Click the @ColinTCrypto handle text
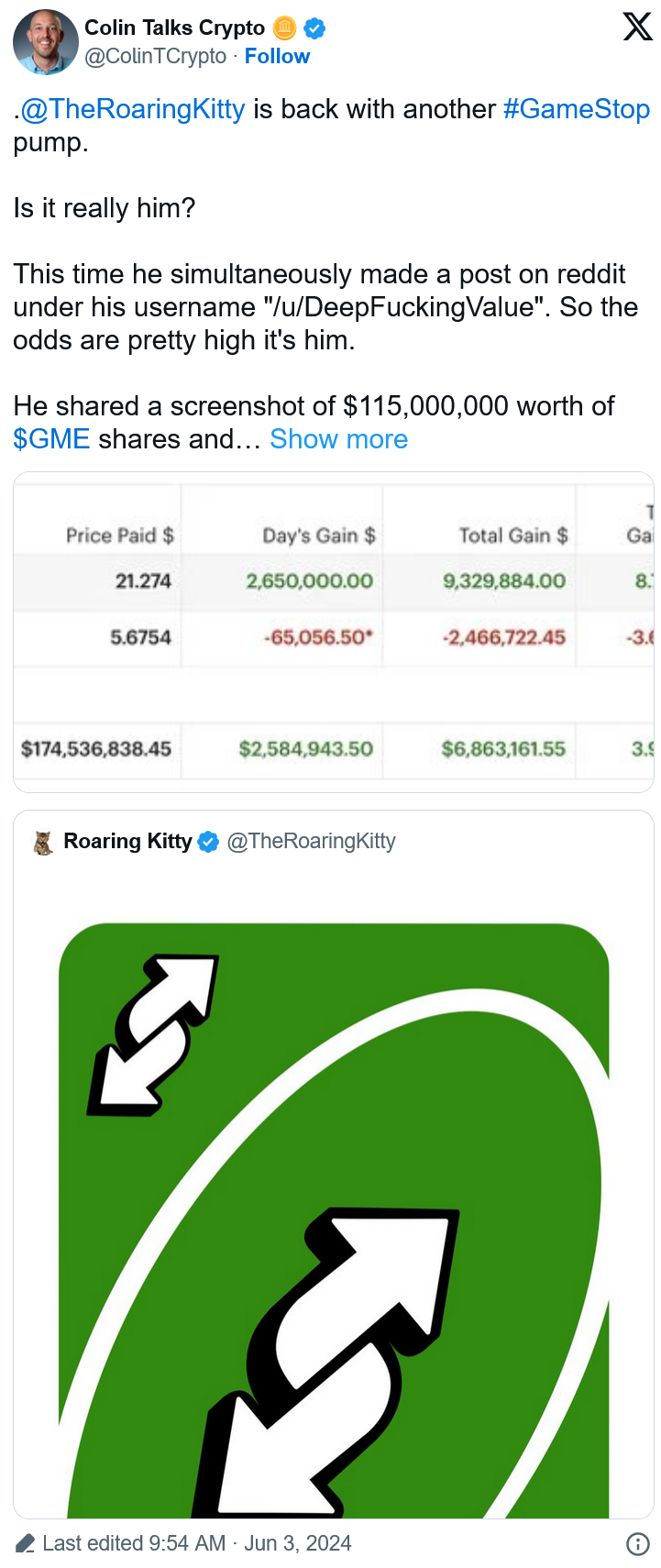 tap(156, 56)
